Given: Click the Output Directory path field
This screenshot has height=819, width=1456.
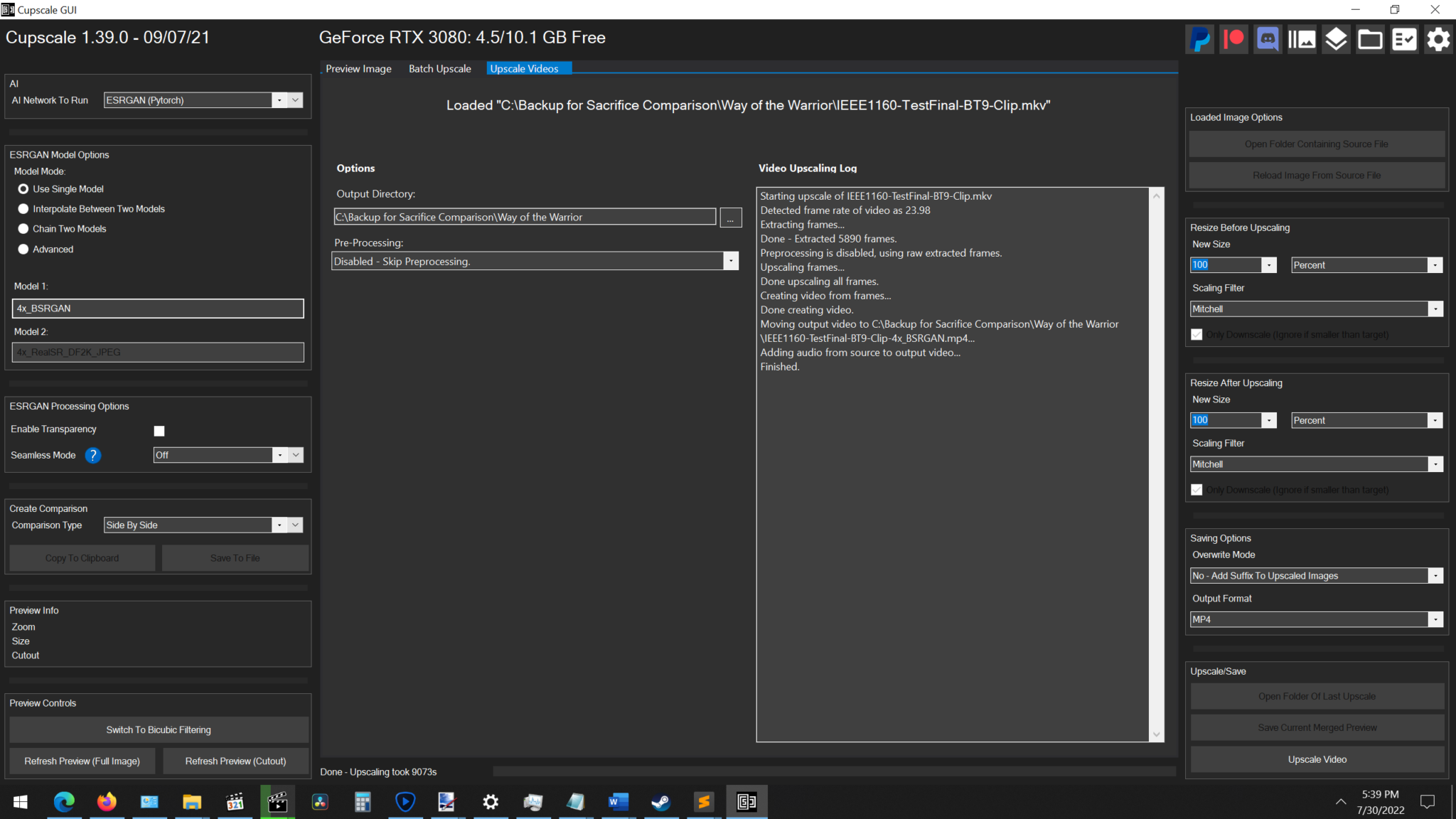Looking at the screenshot, I should coord(525,218).
